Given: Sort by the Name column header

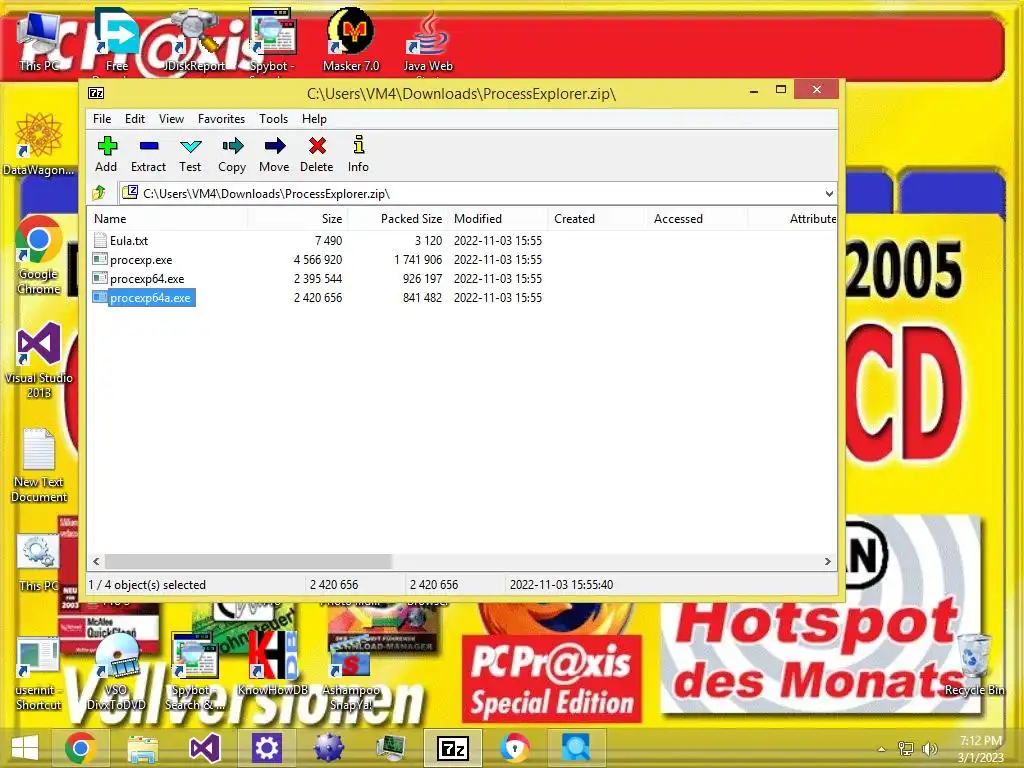Looking at the screenshot, I should (167, 219).
